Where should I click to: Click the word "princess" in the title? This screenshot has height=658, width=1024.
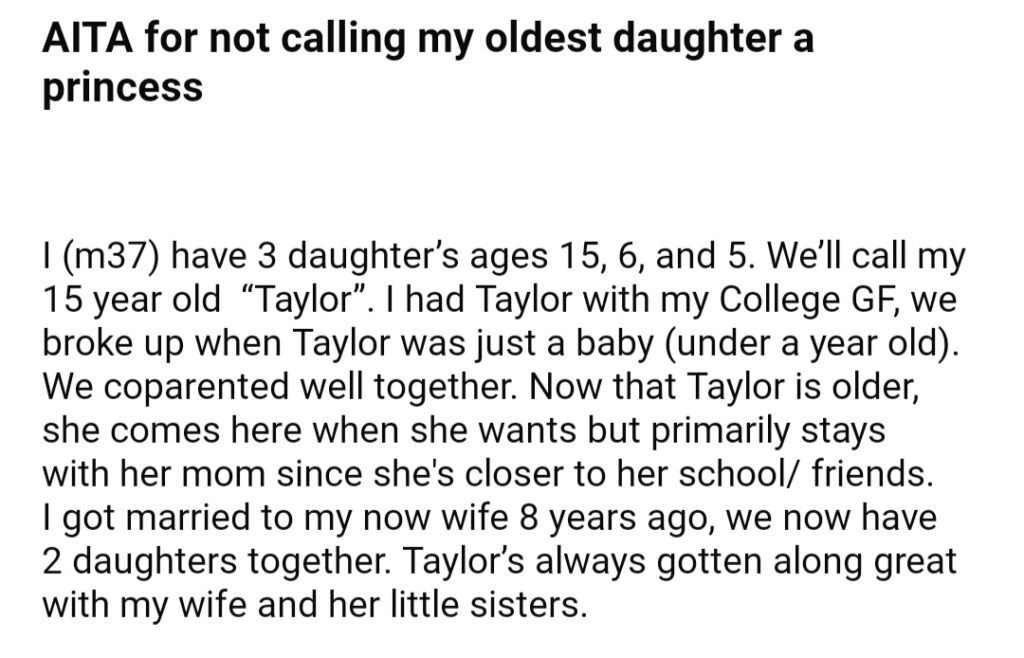122,87
